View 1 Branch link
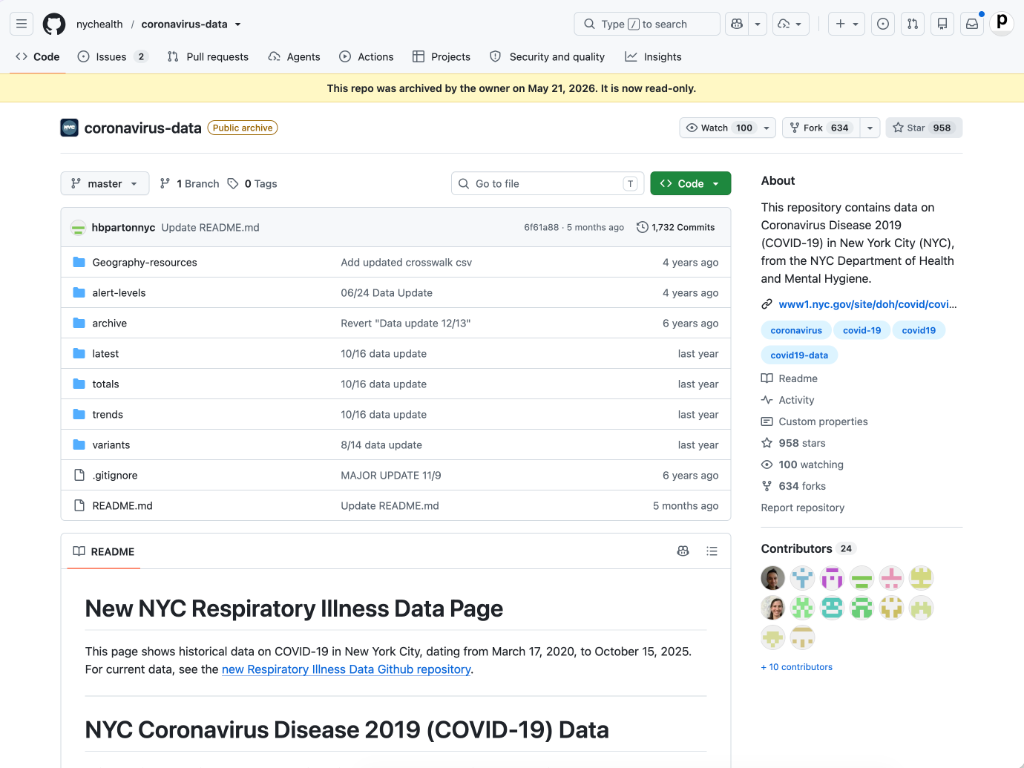The width and height of the screenshot is (1024, 768). click(189, 184)
